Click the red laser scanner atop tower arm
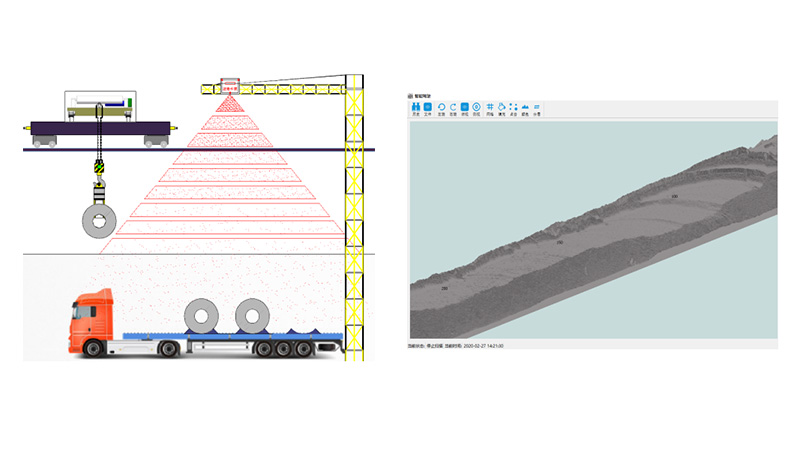800x450 pixels. click(x=232, y=87)
